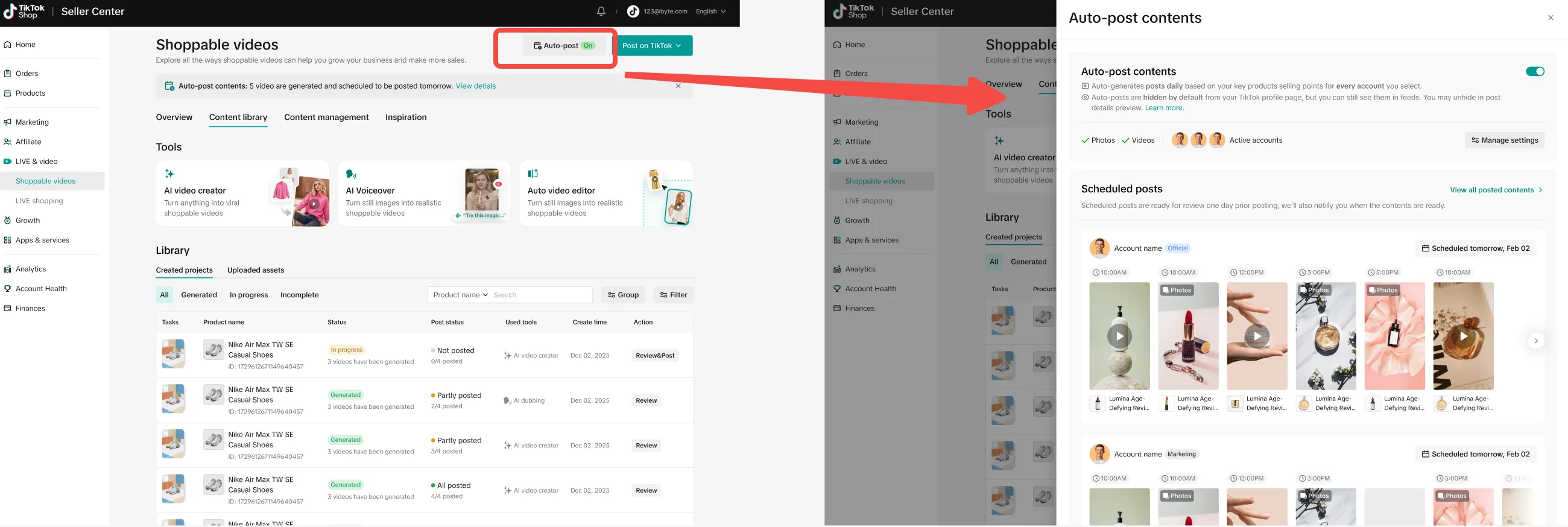
Task: Click Scheduled tomorrow, Feb 02 for Marketing account
Action: coord(1476,454)
